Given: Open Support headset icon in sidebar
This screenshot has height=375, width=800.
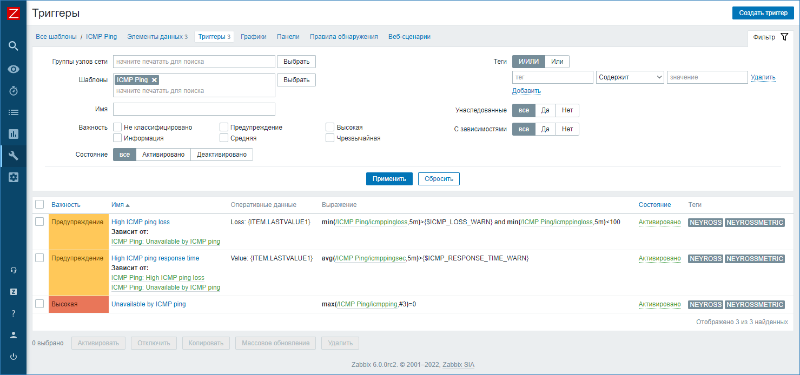Looking at the screenshot, I should [x=14, y=270].
